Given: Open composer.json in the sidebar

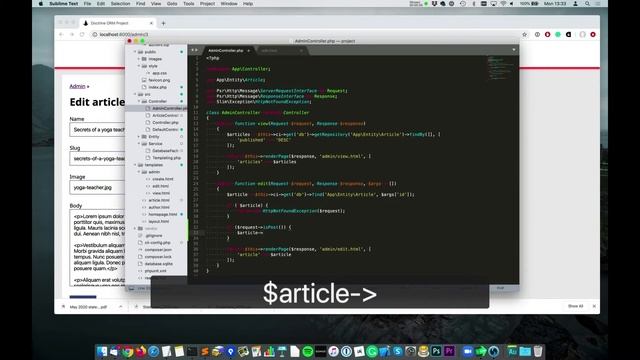Looking at the screenshot, I should tap(158, 250).
